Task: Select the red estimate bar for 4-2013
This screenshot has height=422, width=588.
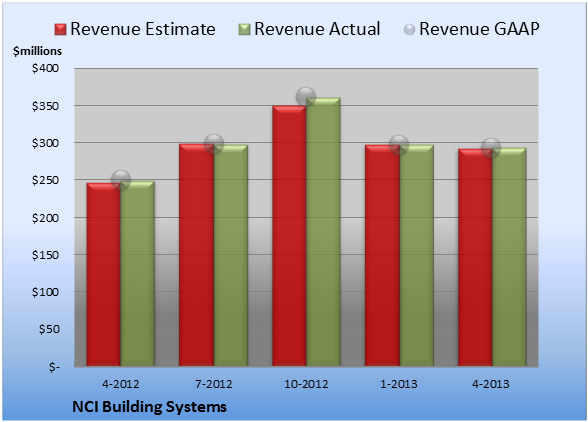Action: 475,257
